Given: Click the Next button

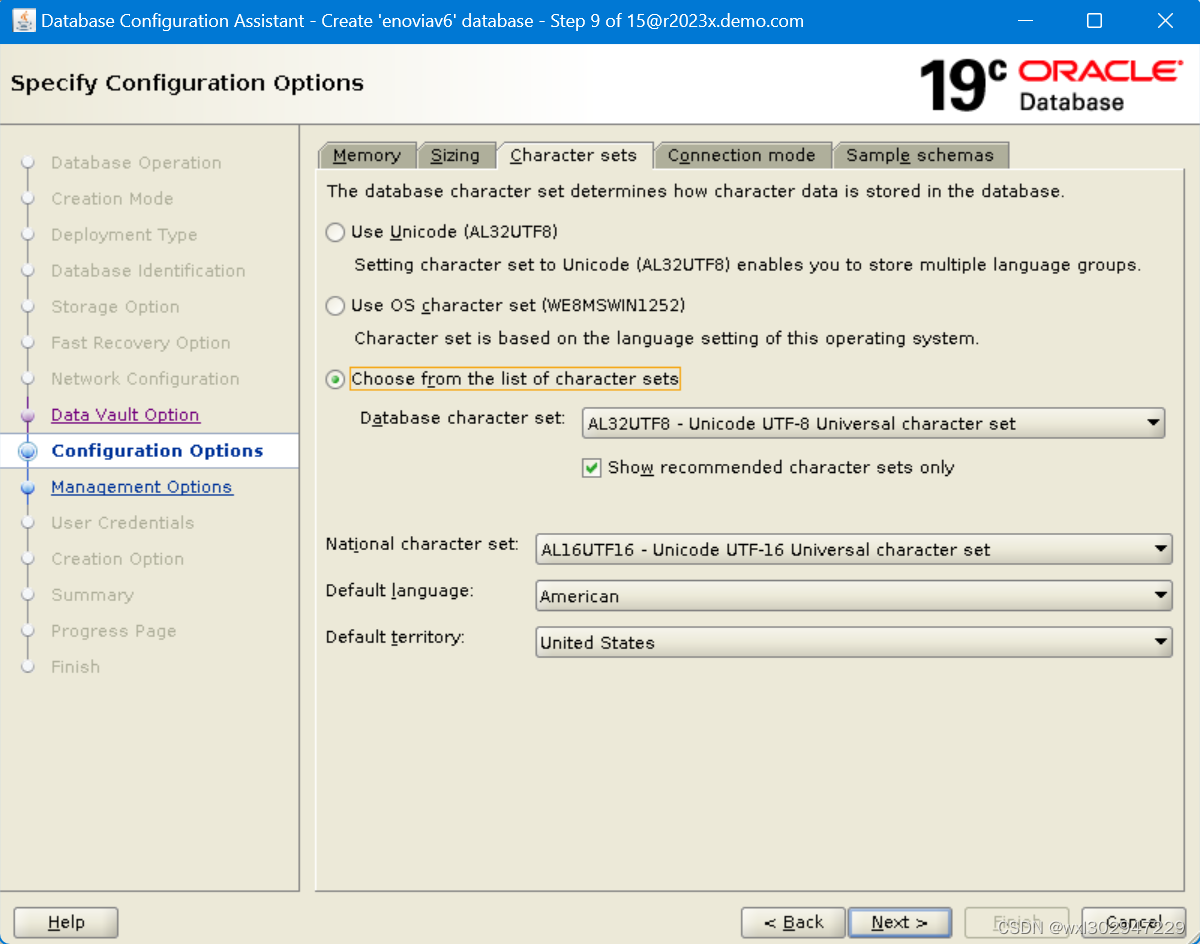Looking at the screenshot, I should click(x=899, y=922).
